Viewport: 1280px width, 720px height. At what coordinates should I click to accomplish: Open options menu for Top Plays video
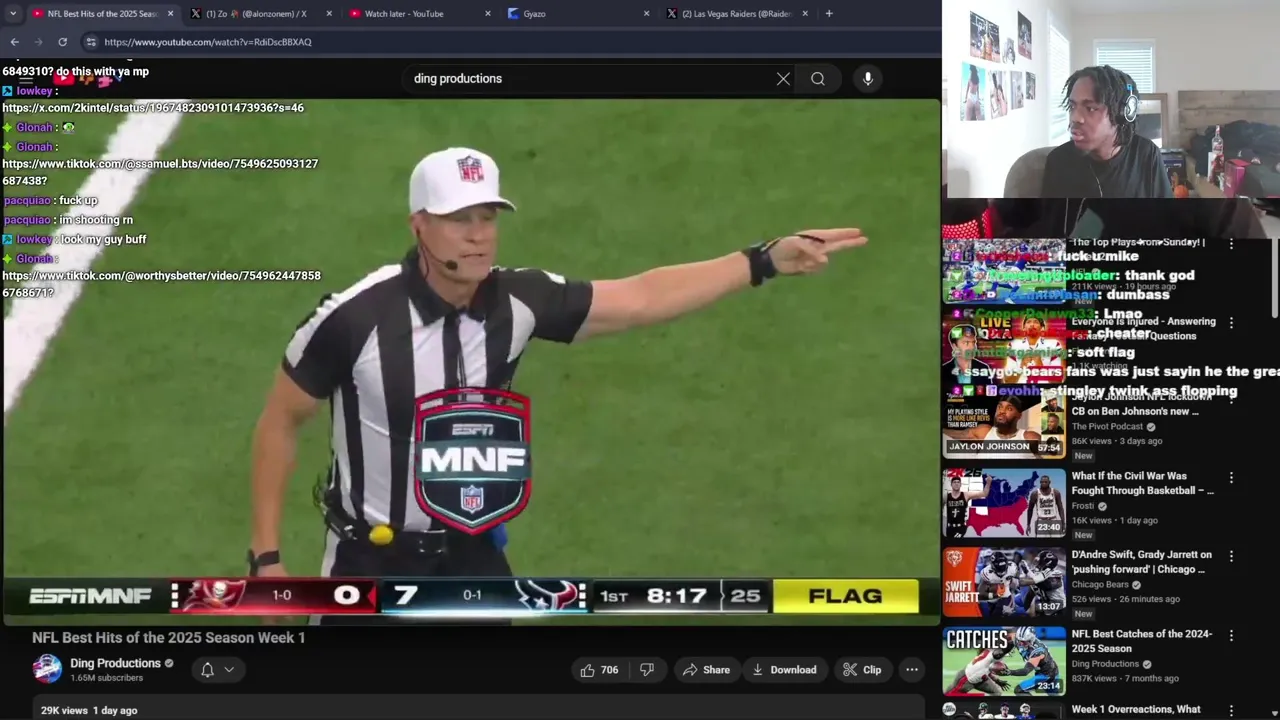(1231, 244)
